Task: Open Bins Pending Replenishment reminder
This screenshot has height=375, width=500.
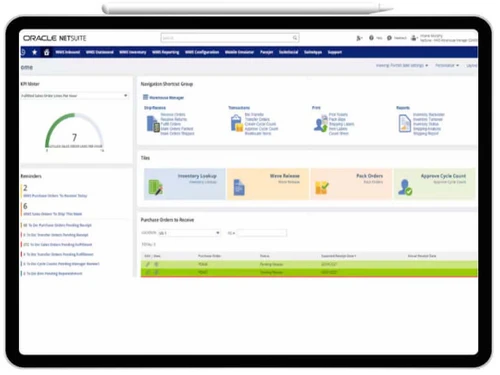Action: tap(53, 274)
